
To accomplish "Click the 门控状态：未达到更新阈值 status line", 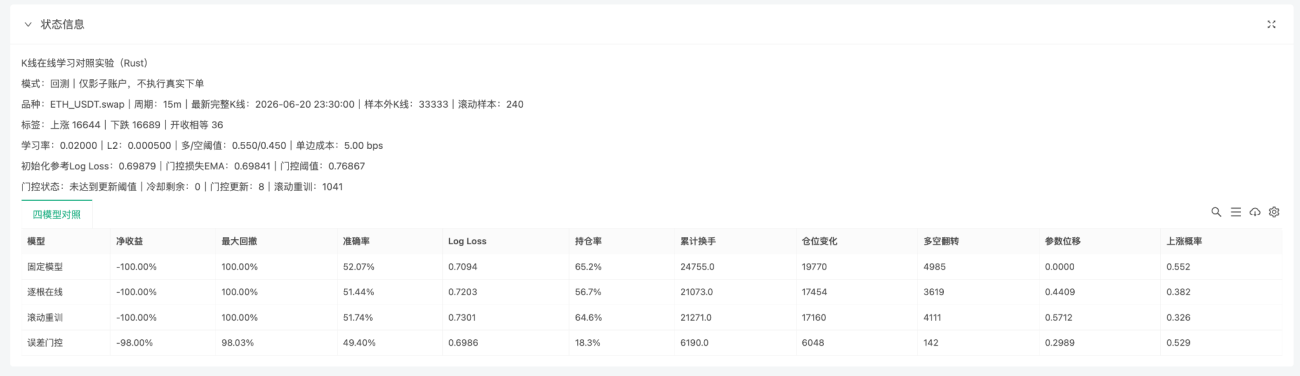I will click(x=182, y=186).
